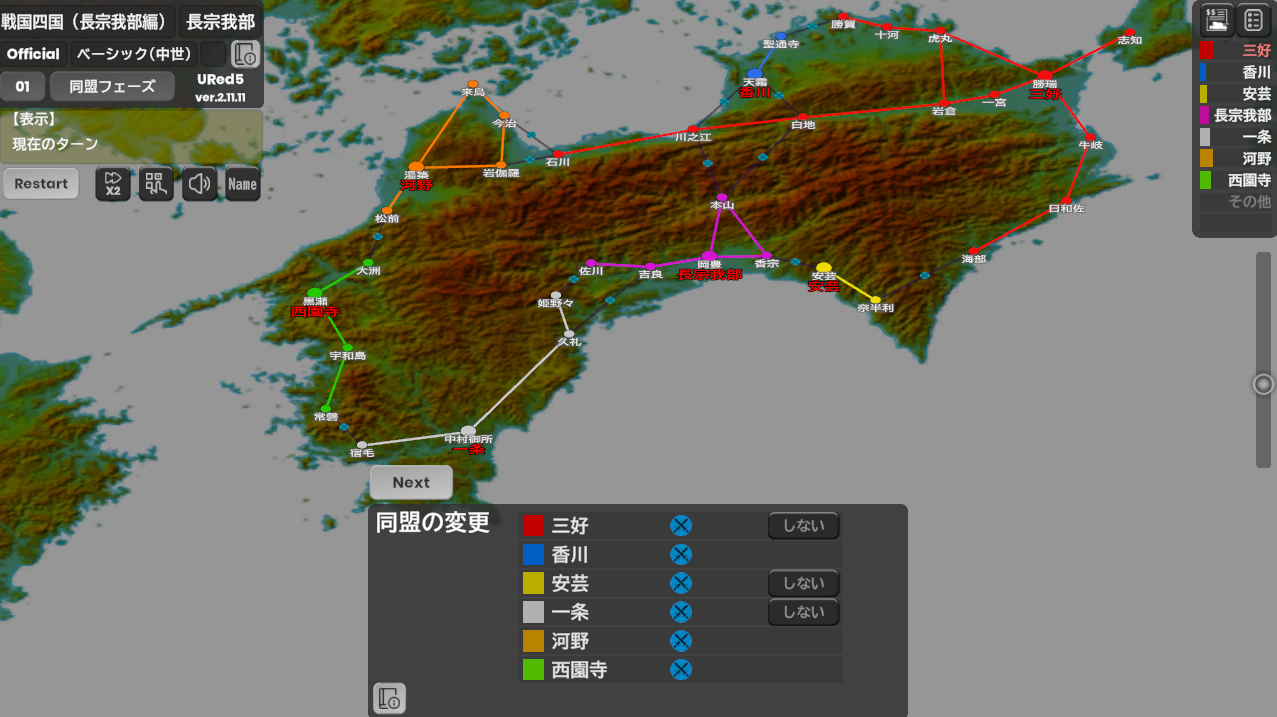Click the Next button
This screenshot has height=717, width=1277.
pyautogui.click(x=411, y=482)
